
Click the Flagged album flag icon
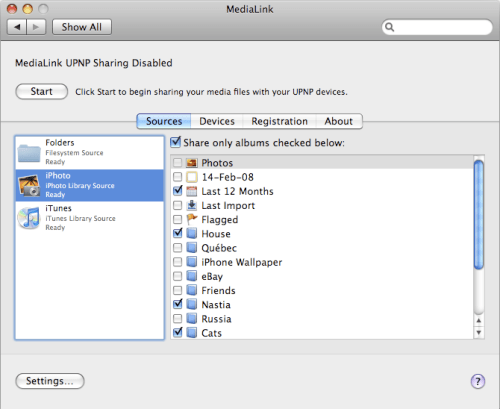[192, 219]
